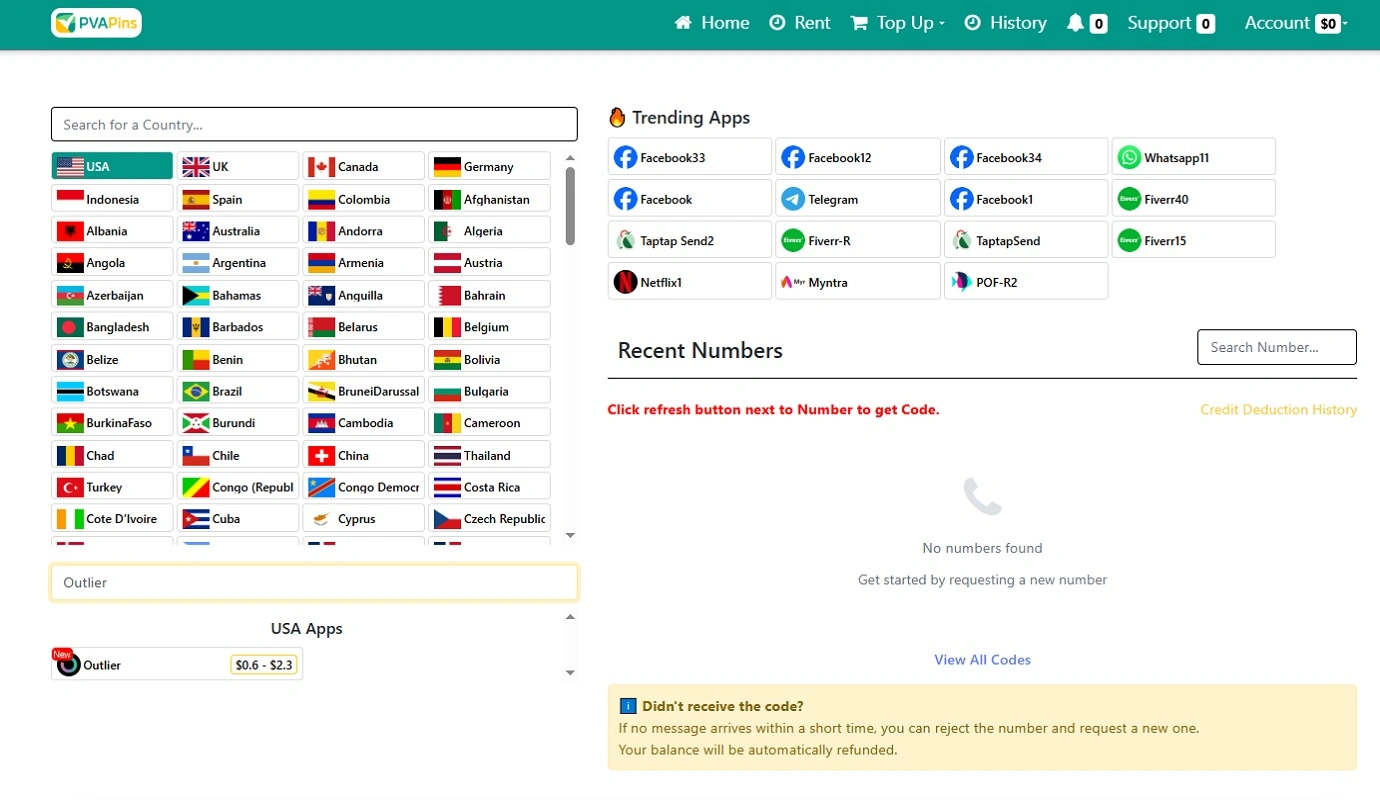
Task: Pick Turkey from the country list
Action: coord(112,486)
